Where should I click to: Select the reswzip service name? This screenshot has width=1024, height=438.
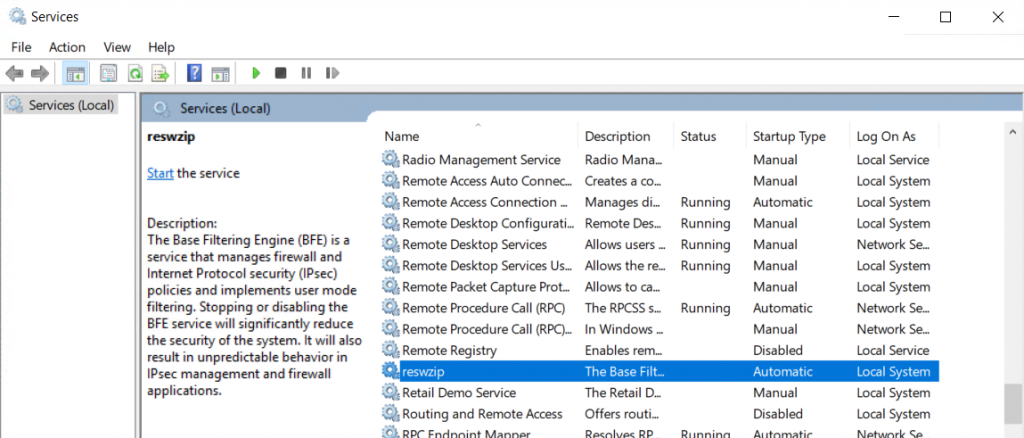point(423,371)
